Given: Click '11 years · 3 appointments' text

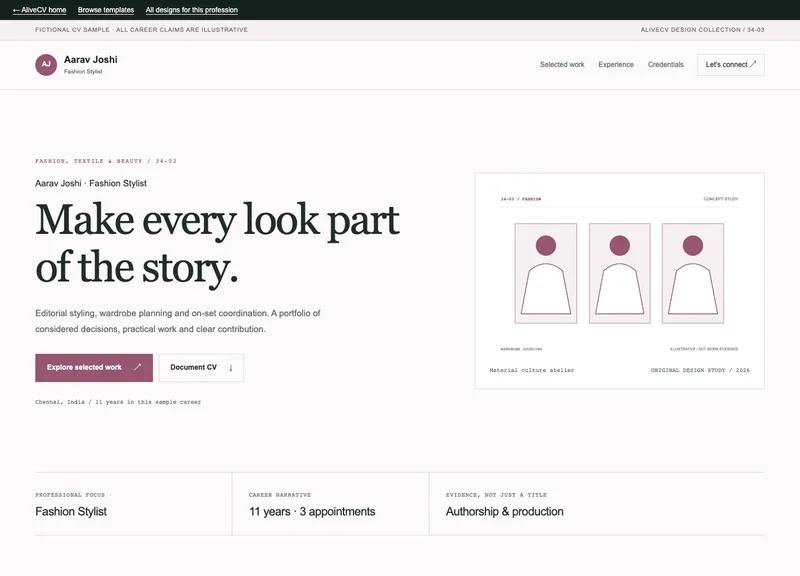Looking at the screenshot, I should pyautogui.click(x=312, y=511).
